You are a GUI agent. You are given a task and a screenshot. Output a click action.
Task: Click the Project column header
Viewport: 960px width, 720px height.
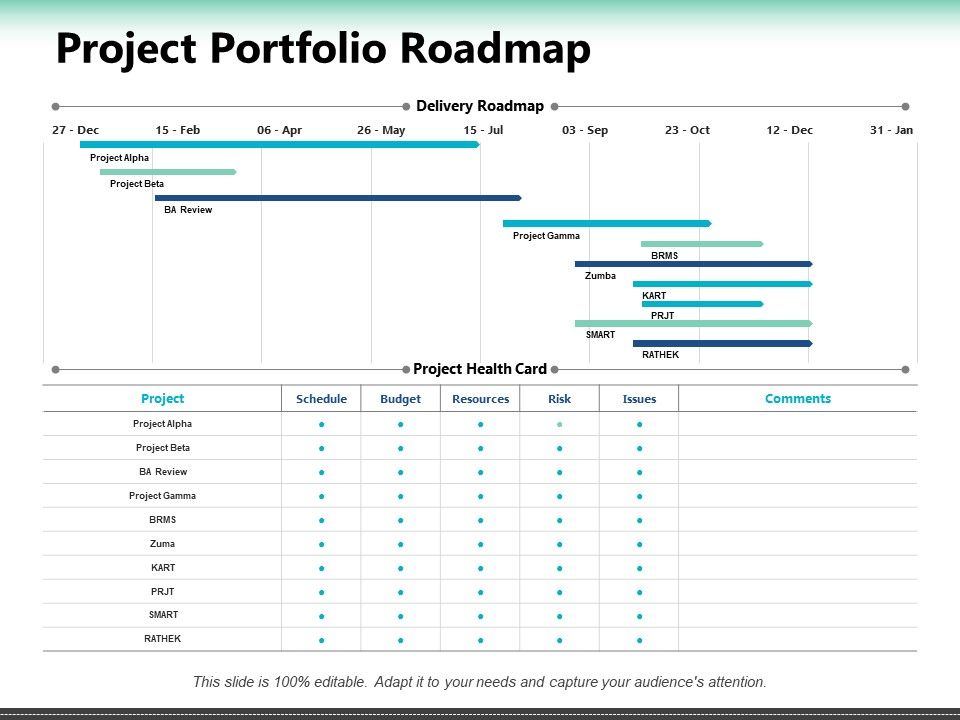coord(162,399)
